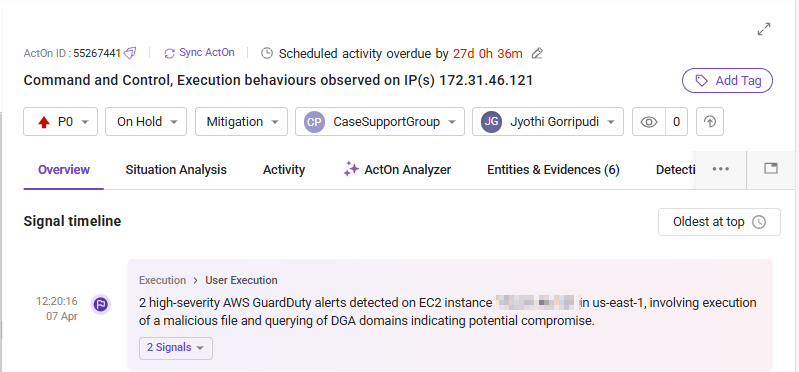Screen dimensions: 799x372
Task: Click the Sync ActOn refresh icon
Action: [170, 53]
